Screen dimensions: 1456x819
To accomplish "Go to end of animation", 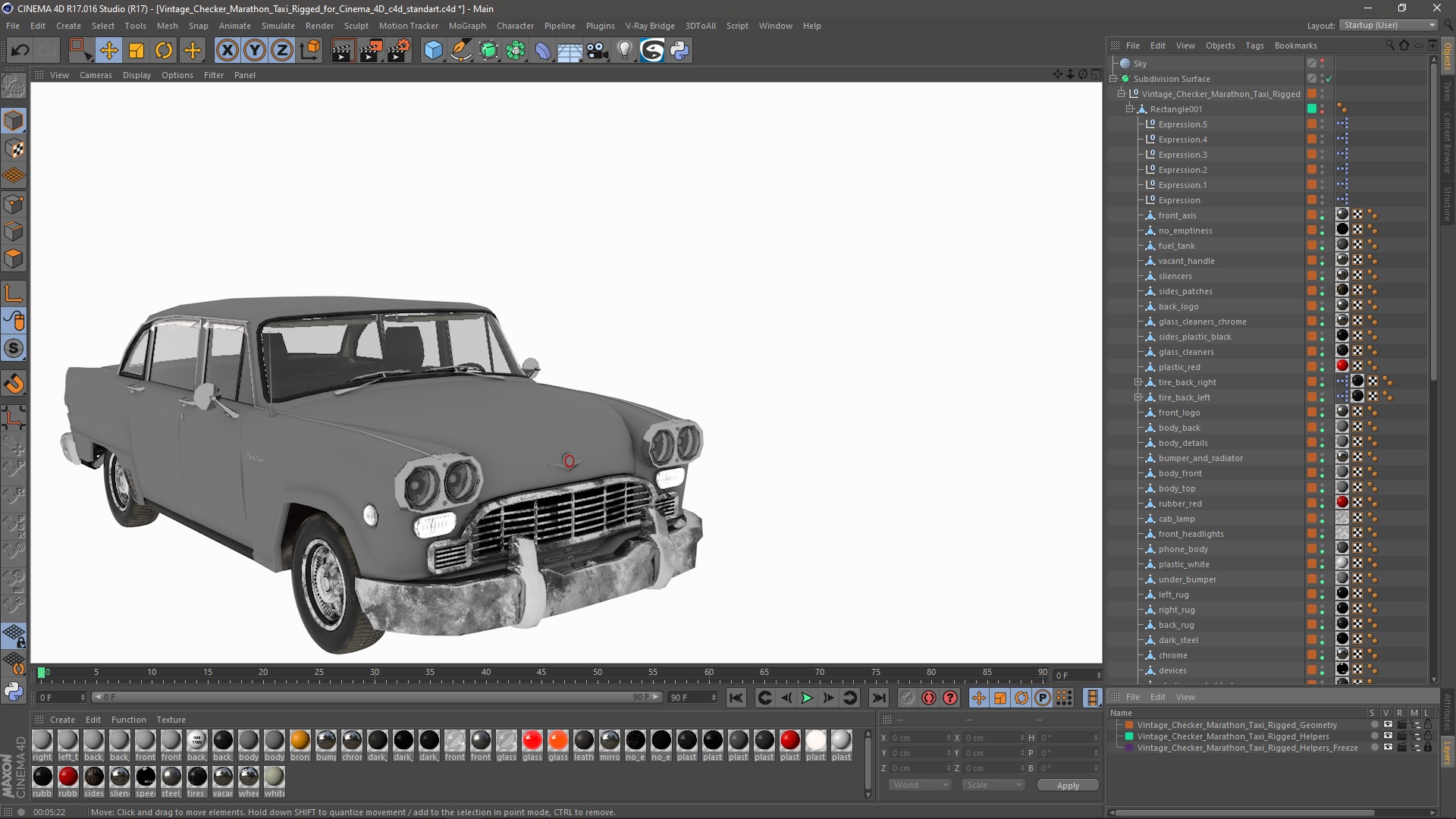I will pyautogui.click(x=878, y=698).
